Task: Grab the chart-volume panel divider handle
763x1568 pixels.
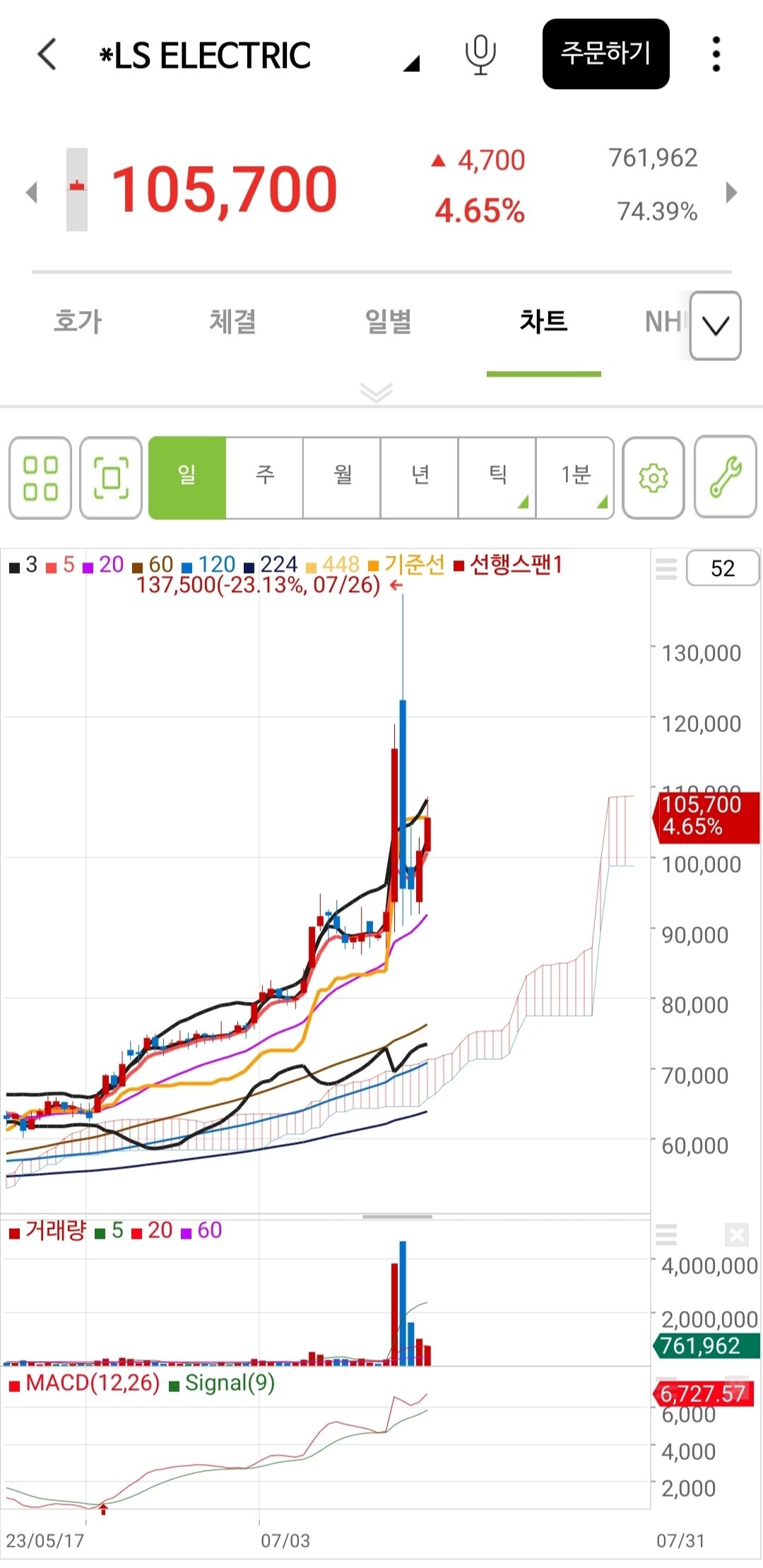Action: 397,1216
